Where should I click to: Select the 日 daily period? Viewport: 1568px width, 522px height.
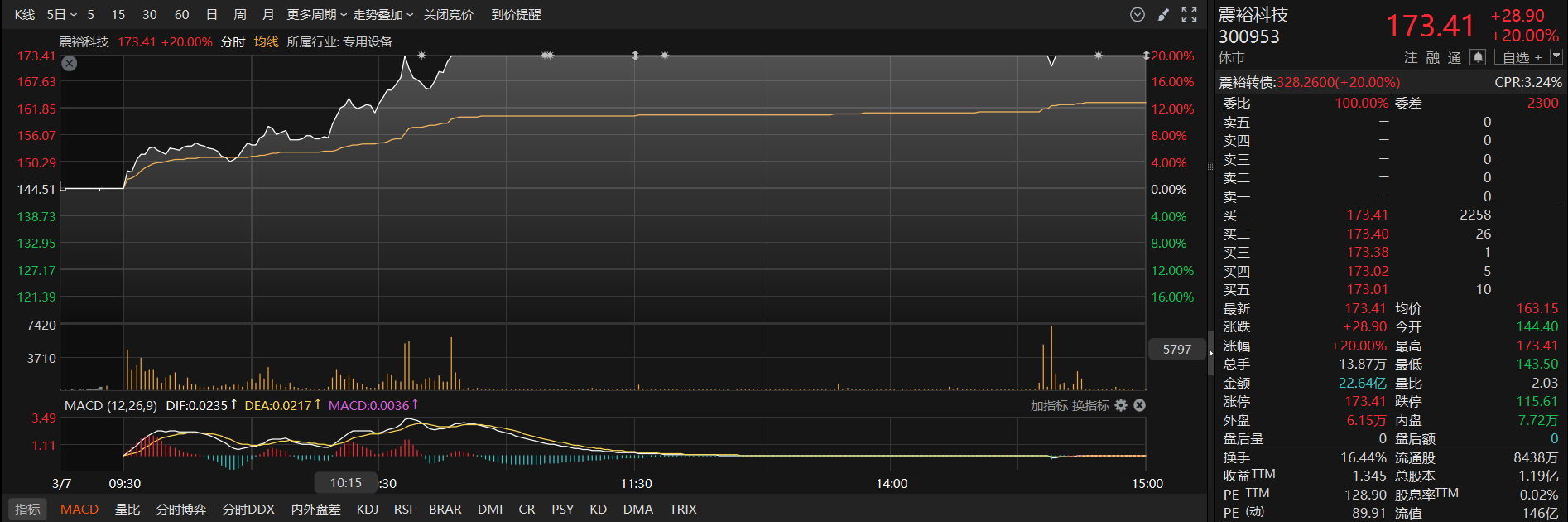point(212,15)
